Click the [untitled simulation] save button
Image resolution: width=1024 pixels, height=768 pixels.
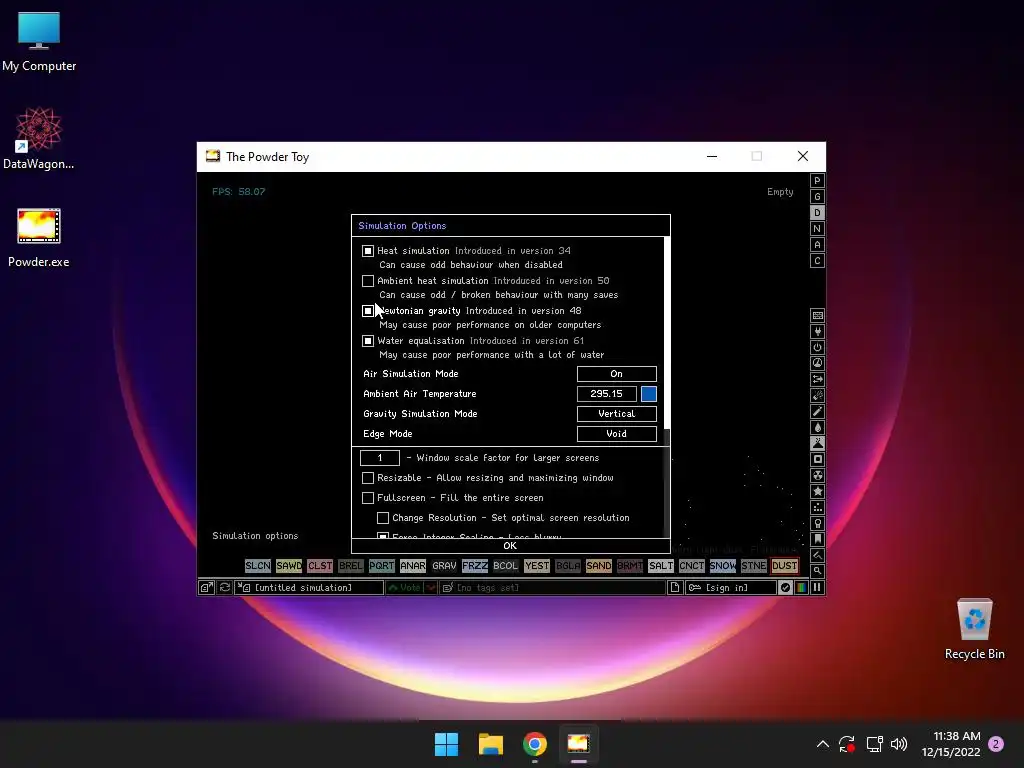pyautogui.click(x=309, y=587)
